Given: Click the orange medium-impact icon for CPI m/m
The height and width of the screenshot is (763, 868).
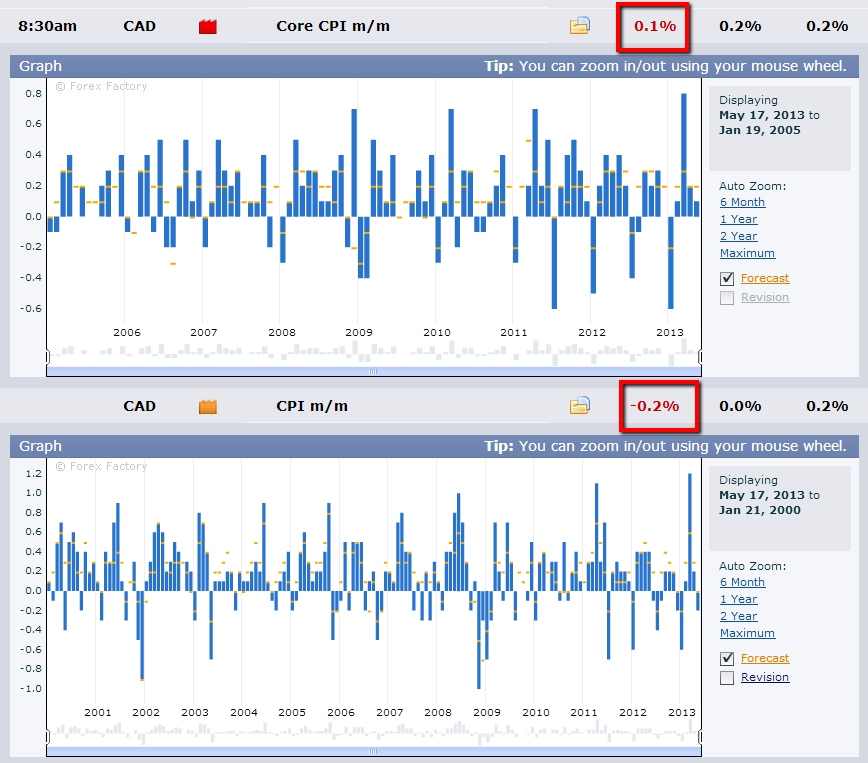Looking at the screenshot, I should [x=208, y=406].
